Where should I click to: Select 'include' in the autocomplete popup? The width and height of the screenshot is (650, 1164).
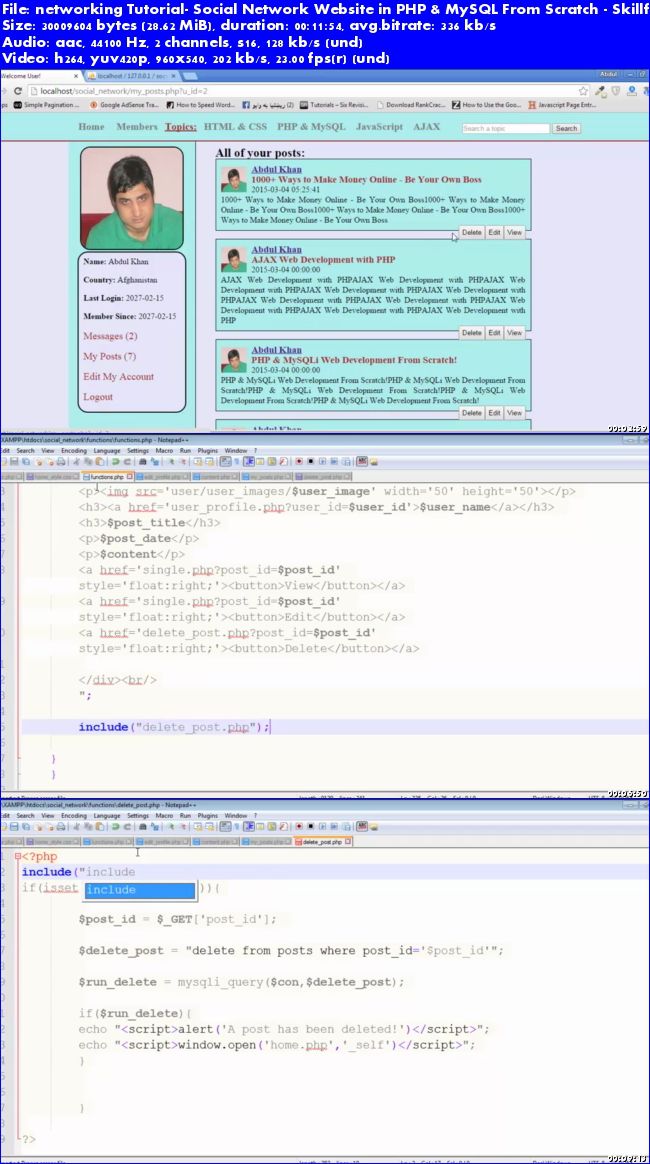pyautogui.click(x=139, y=889)
